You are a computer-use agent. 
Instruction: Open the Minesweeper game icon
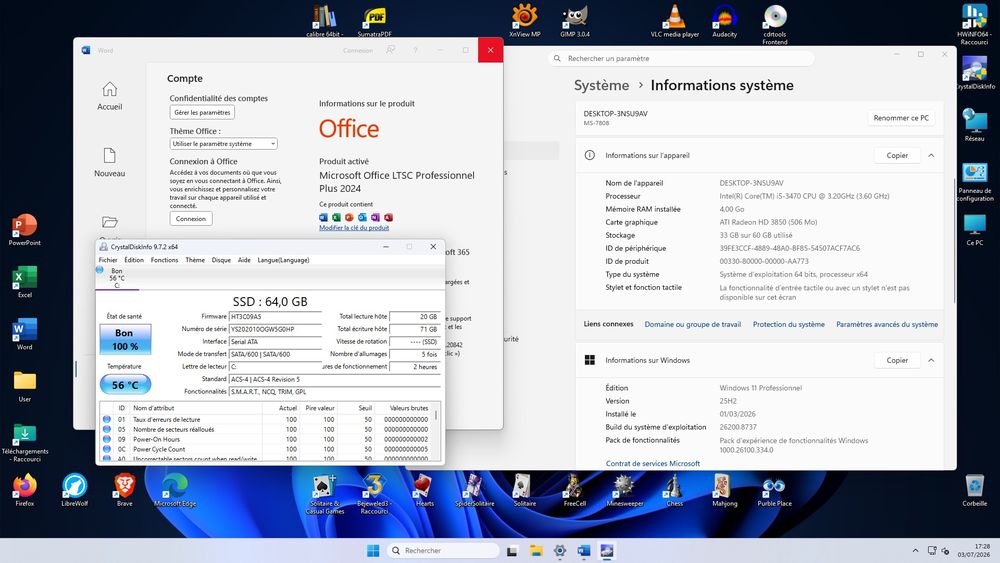point(624,490)
